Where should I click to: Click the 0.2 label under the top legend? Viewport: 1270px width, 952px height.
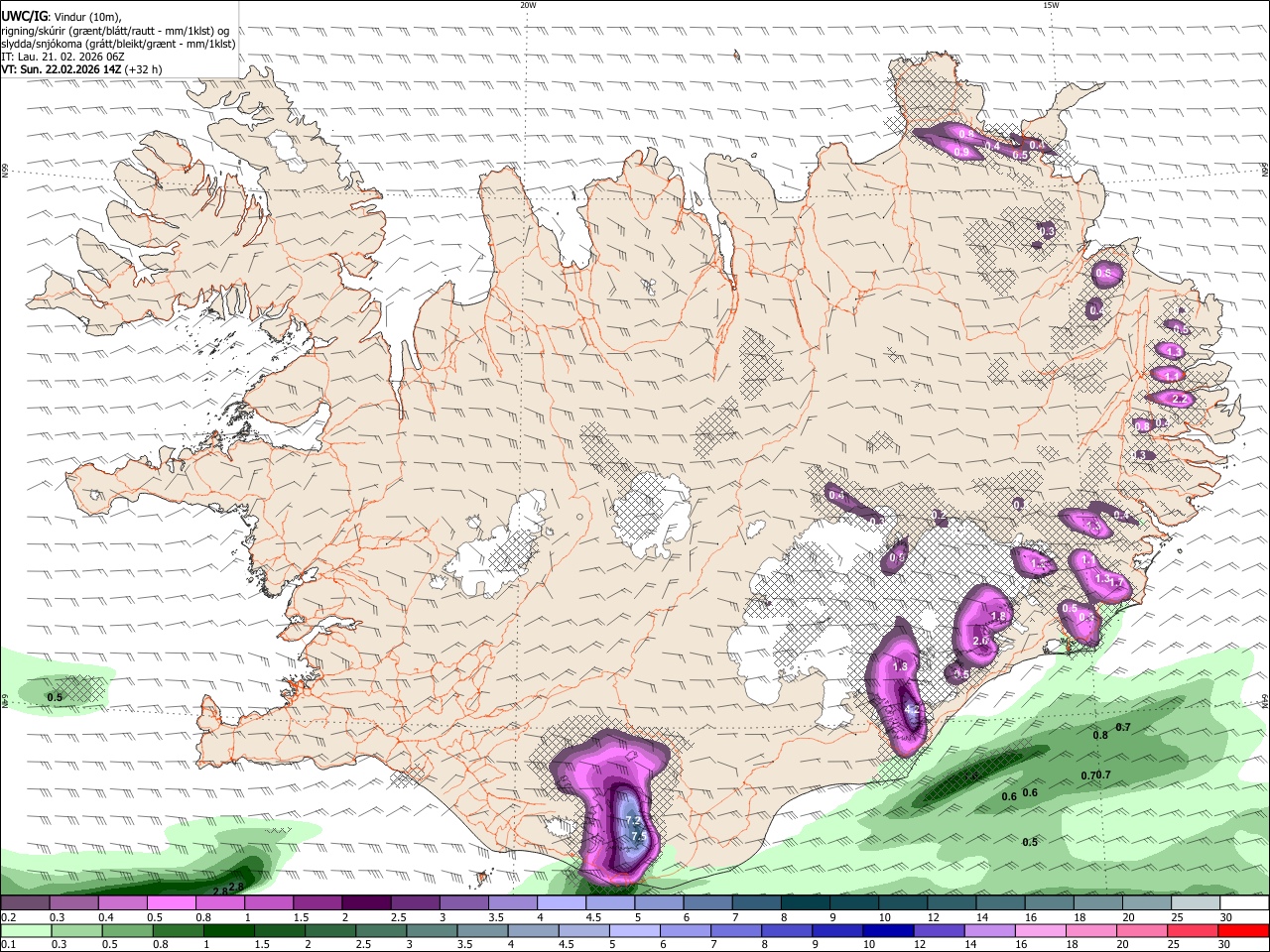pyautogui.click(x=8, y=917)
